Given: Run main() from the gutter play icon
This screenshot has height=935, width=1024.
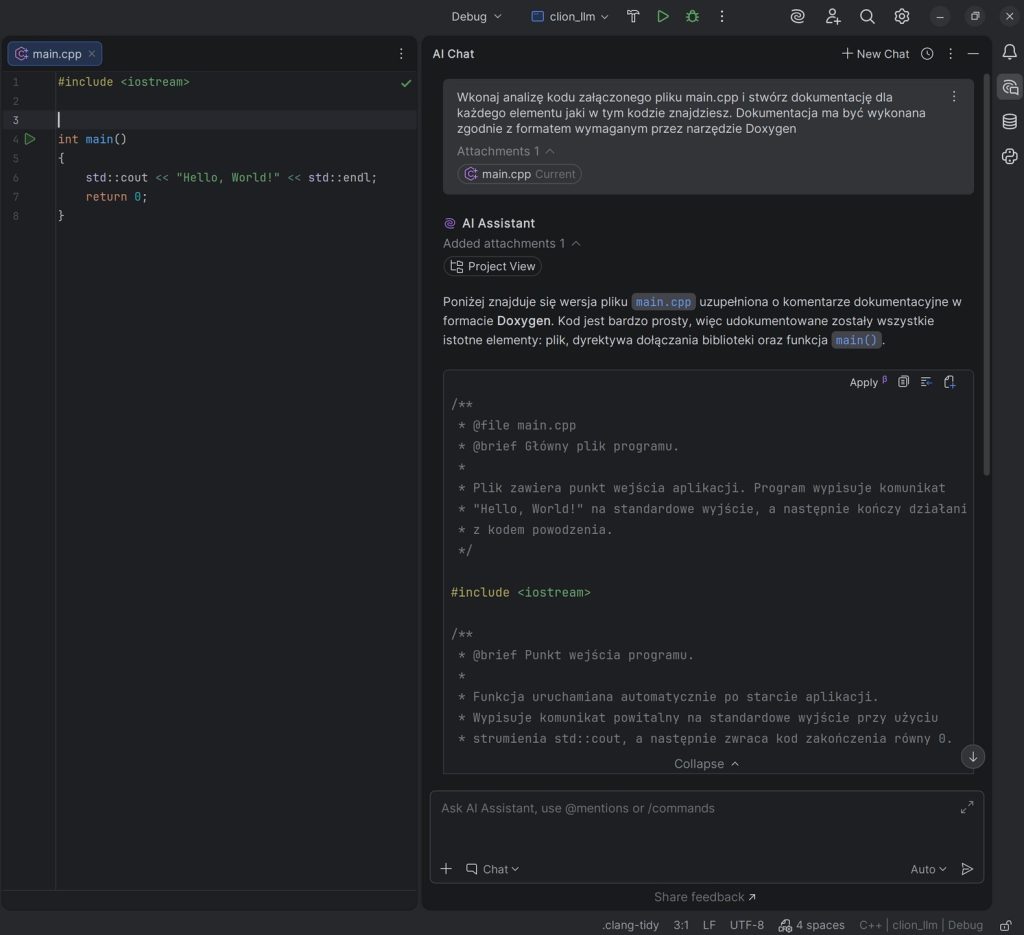Looking at the screenshot, I should coord(30,138).
